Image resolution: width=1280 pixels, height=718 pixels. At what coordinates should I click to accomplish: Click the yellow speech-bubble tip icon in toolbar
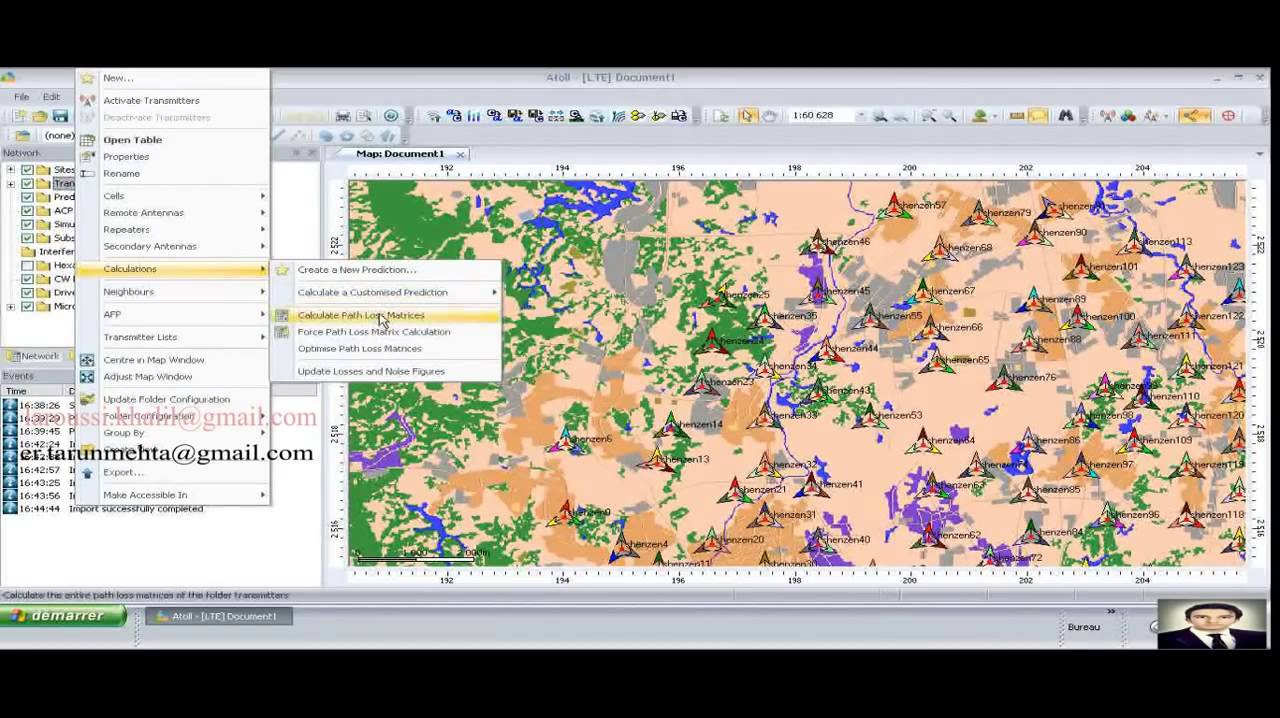(1039, 116)
